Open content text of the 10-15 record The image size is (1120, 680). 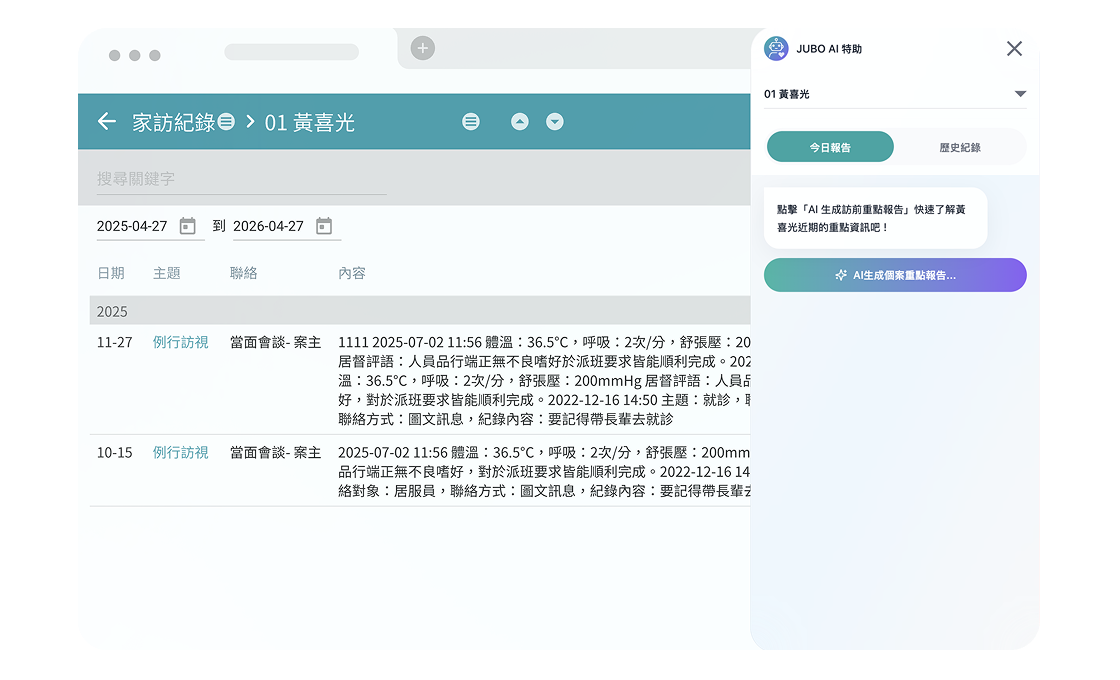coord(544,471)
